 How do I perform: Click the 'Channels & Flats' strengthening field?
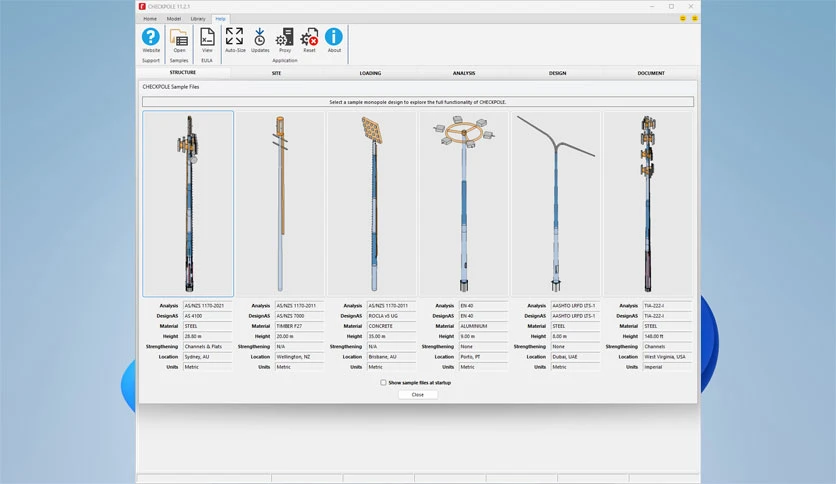click(x=207, y=346)
